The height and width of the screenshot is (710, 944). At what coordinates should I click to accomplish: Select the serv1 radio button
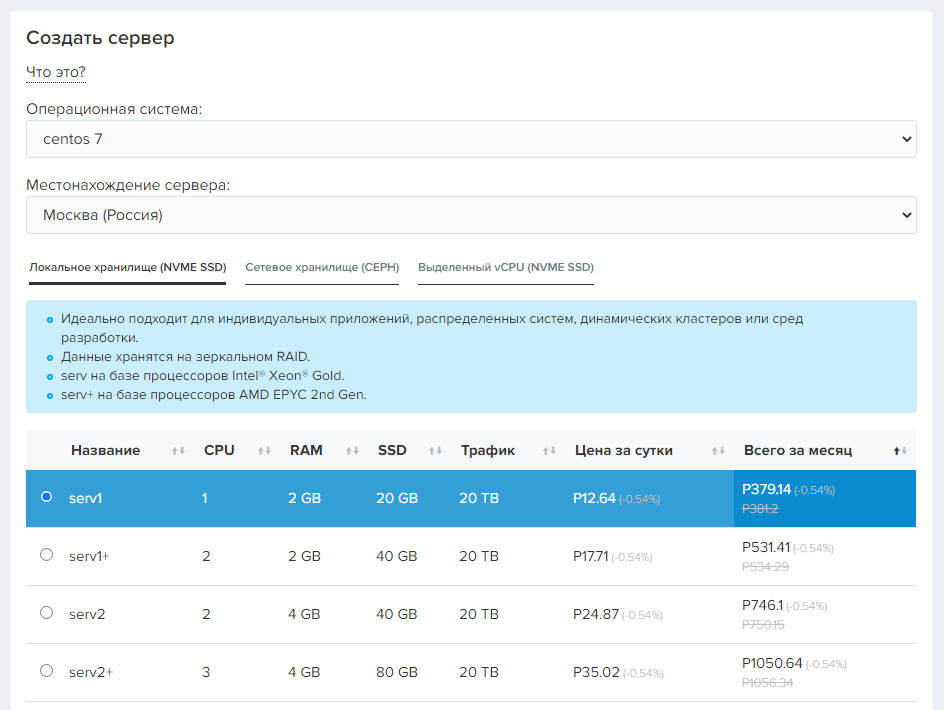click(x=46, y=497)
